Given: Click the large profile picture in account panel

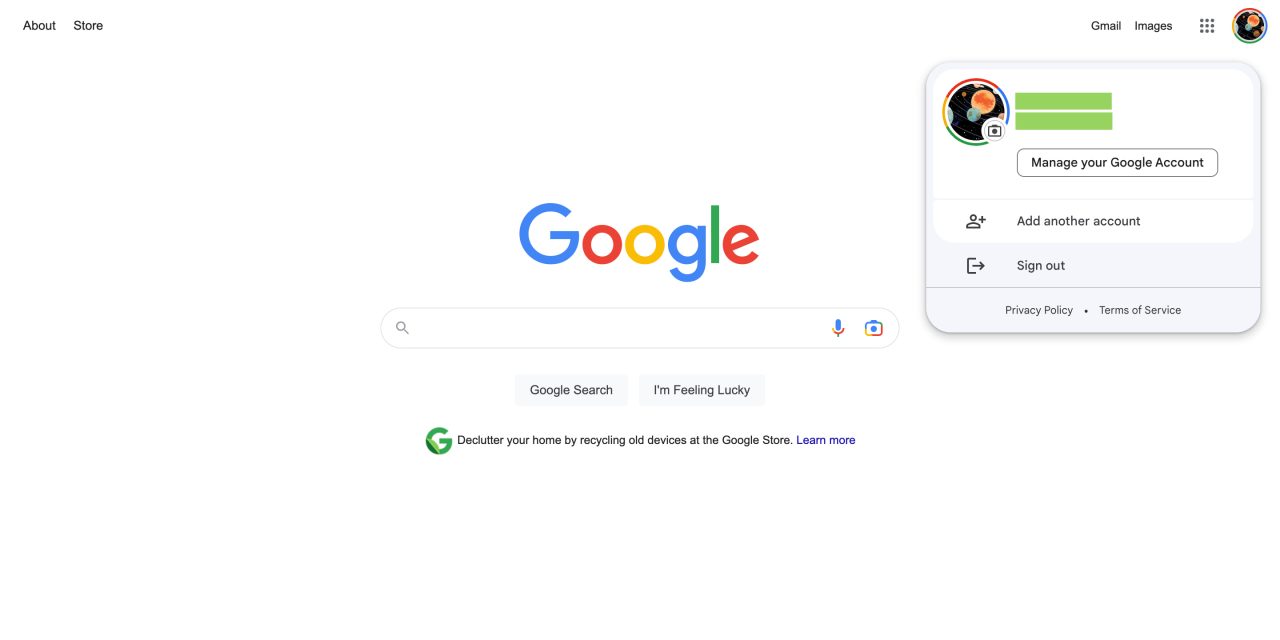Looking at the screenshot, I should point(976,112).
